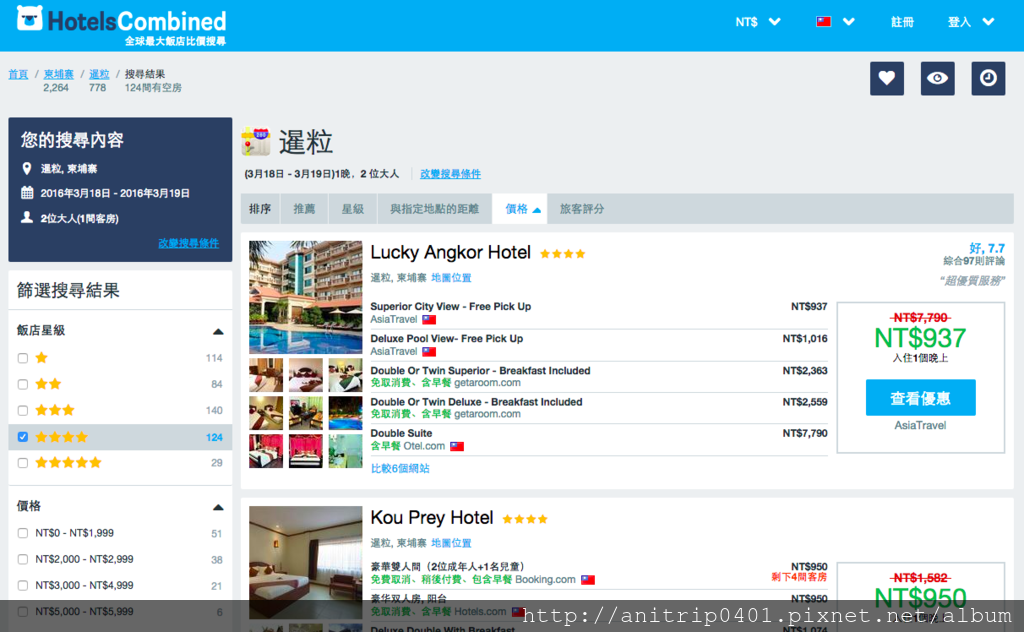Open Kou Prey Hotel room photo

click(x=306, y=562)
